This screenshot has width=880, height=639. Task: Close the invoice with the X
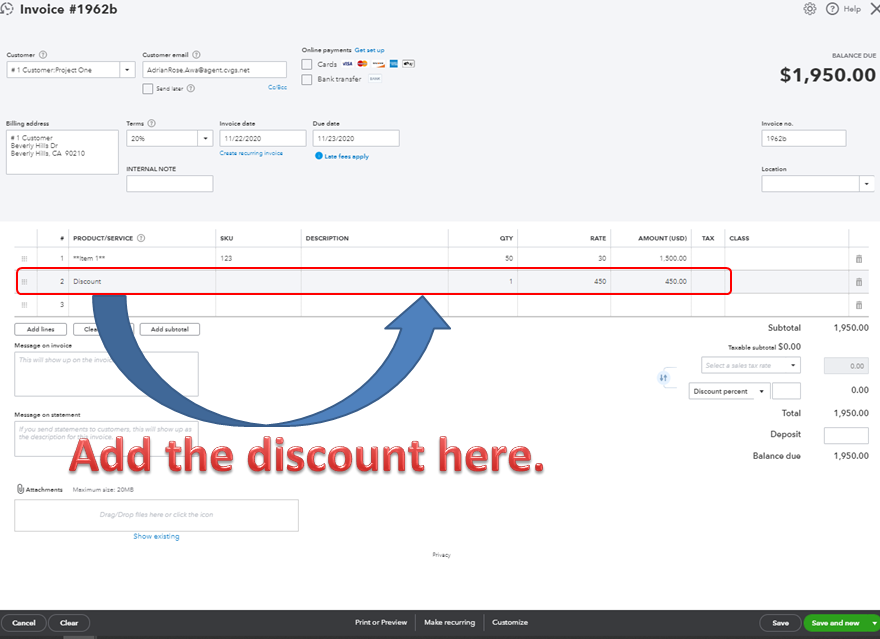click(874, 9)
